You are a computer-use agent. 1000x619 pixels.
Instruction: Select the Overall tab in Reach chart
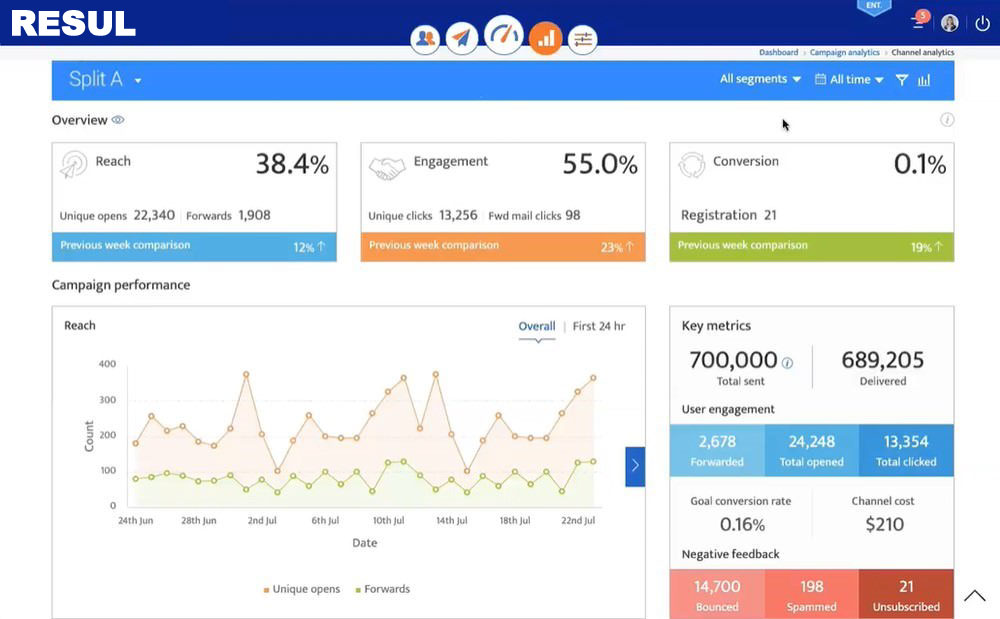[x=537, y=326]
